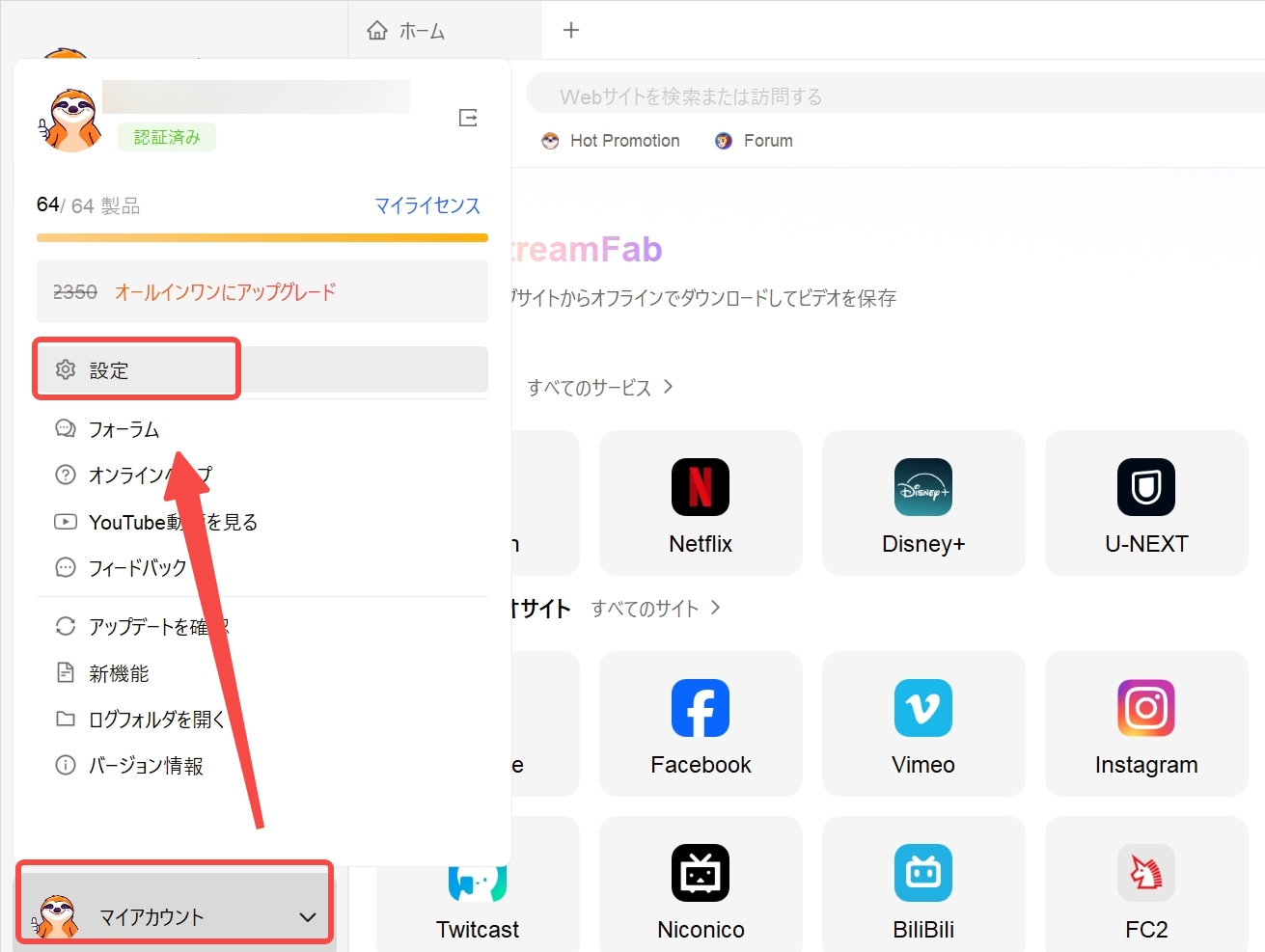This screenshot has height=952, width=1265.
Task: Click the question mark help icon
Action: [66, 475]
